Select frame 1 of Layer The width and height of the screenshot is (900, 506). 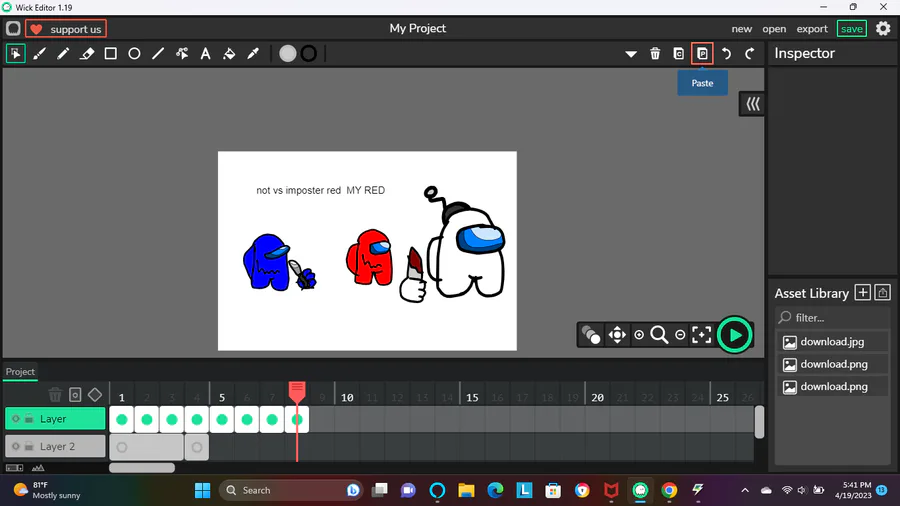[122, 419]
